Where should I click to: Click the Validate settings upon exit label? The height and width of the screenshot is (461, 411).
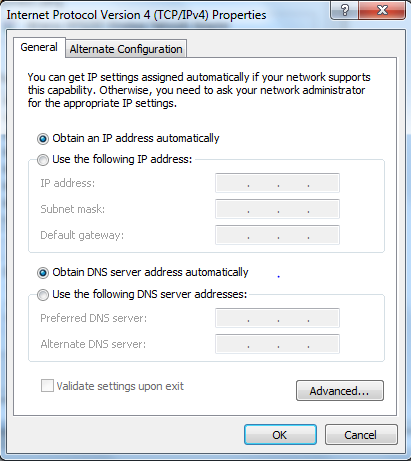[120, 386]
